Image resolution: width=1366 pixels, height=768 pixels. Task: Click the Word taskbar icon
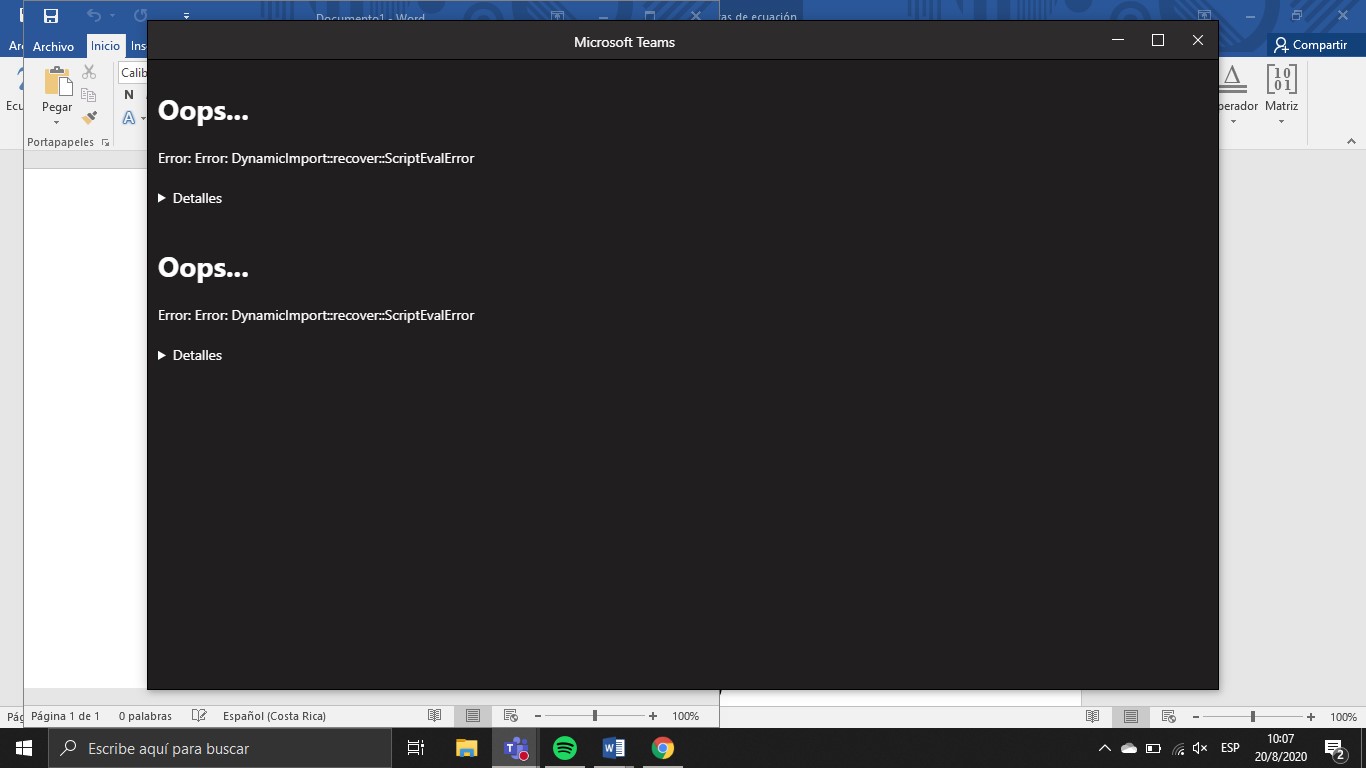coord(614,748)
